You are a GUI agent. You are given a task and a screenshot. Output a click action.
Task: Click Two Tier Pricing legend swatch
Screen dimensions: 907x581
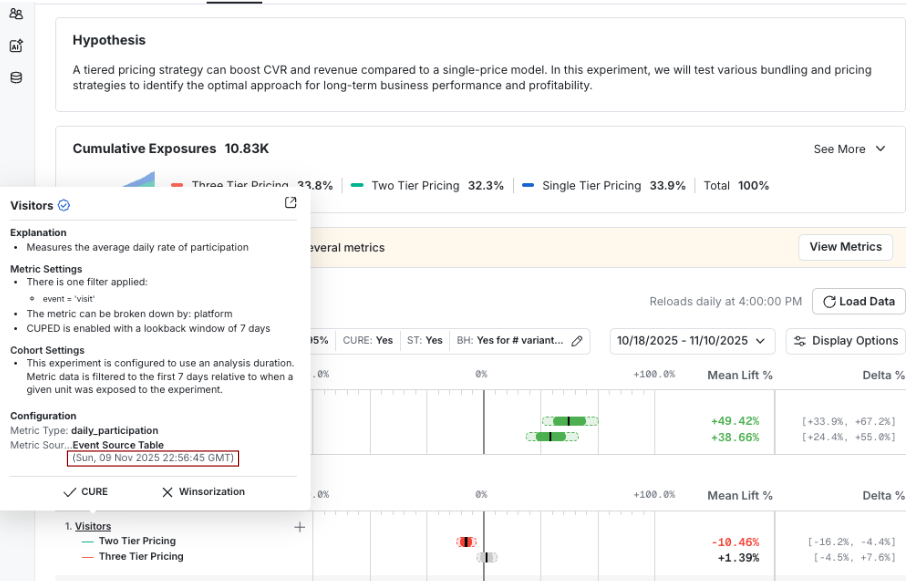pyautogui.click(x=357, y=186)
